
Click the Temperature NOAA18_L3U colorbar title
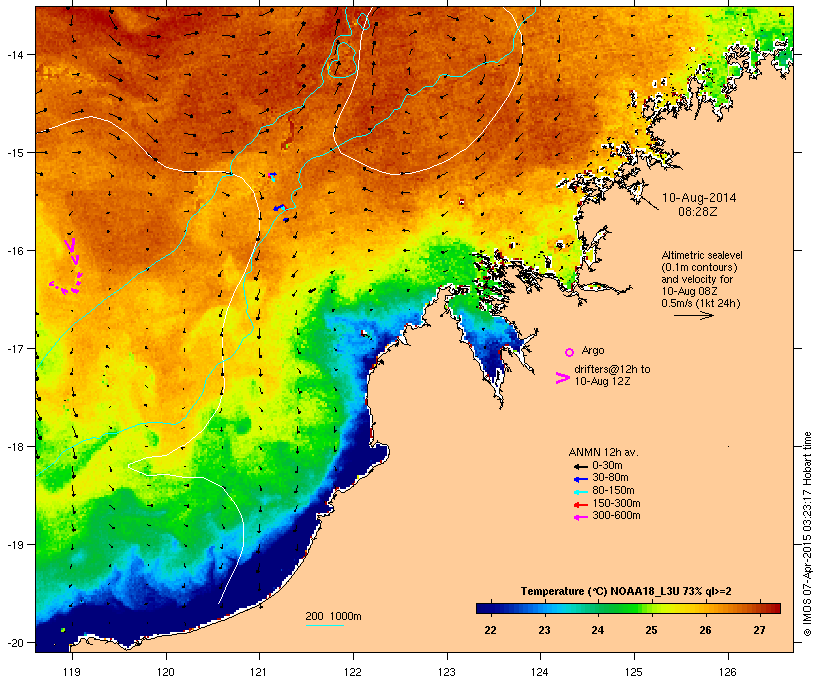click(626, 592)
